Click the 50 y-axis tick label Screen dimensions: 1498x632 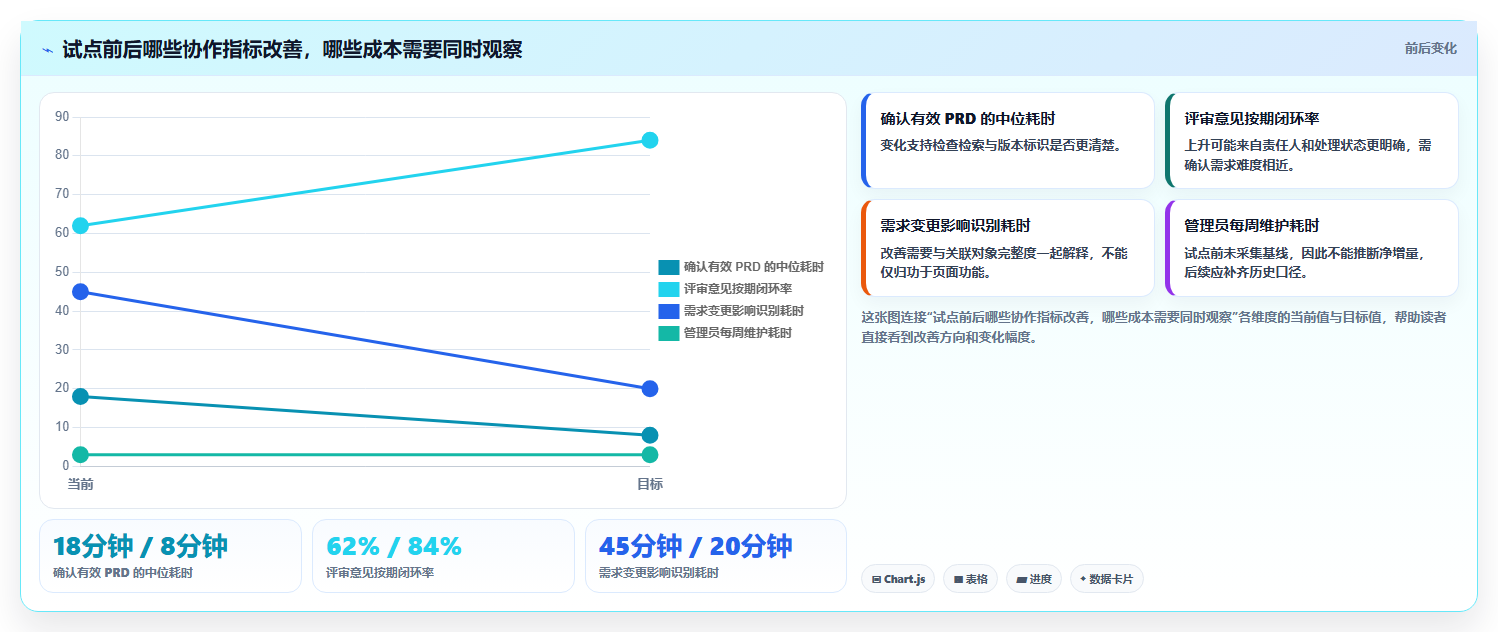pyautogui.click(x=62, y=272)
